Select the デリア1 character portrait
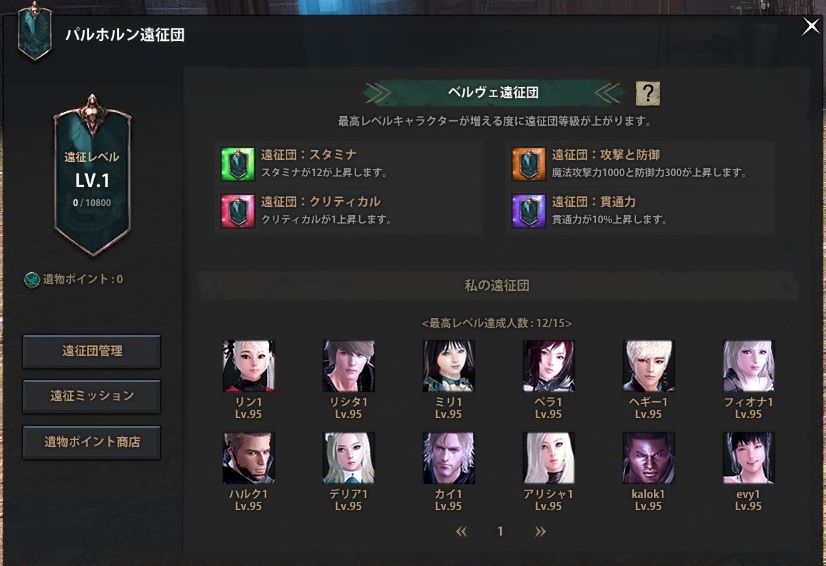 pyautogui.click(x=348, y=458)
